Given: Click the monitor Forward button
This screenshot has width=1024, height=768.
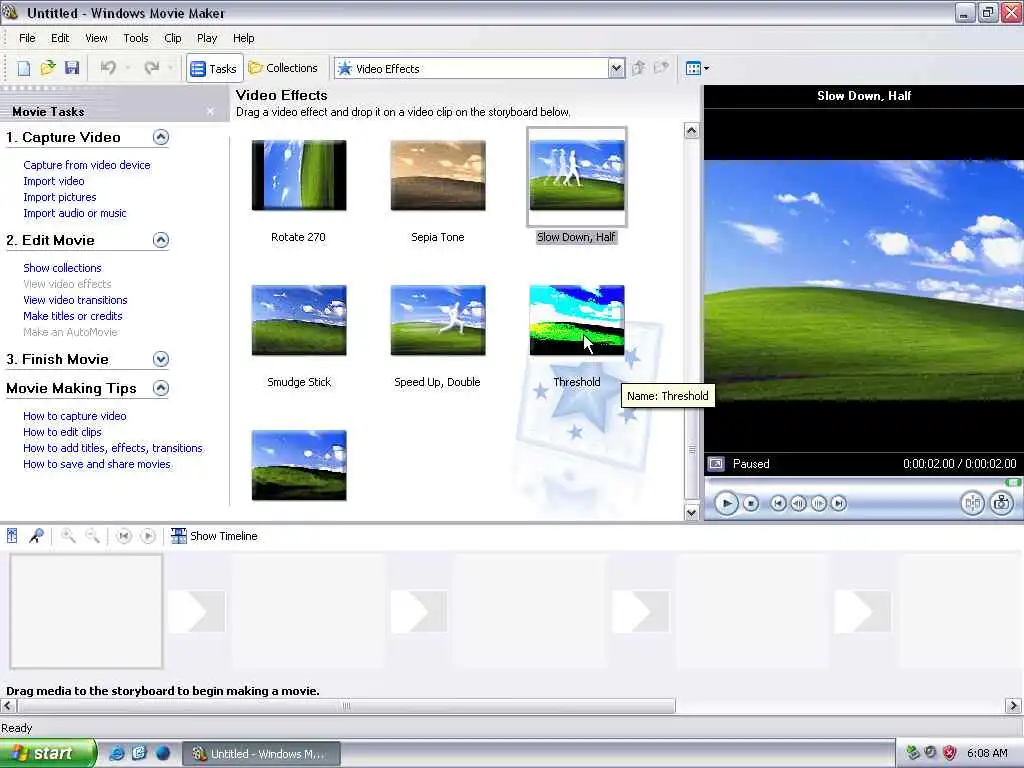Looking at the screenshot, I should 839,504.
